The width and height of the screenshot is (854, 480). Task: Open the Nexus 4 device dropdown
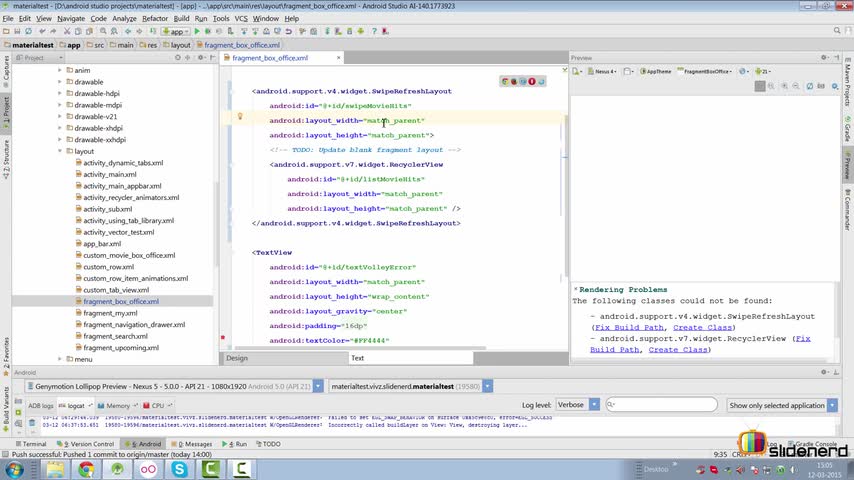[x=605, y=72]
